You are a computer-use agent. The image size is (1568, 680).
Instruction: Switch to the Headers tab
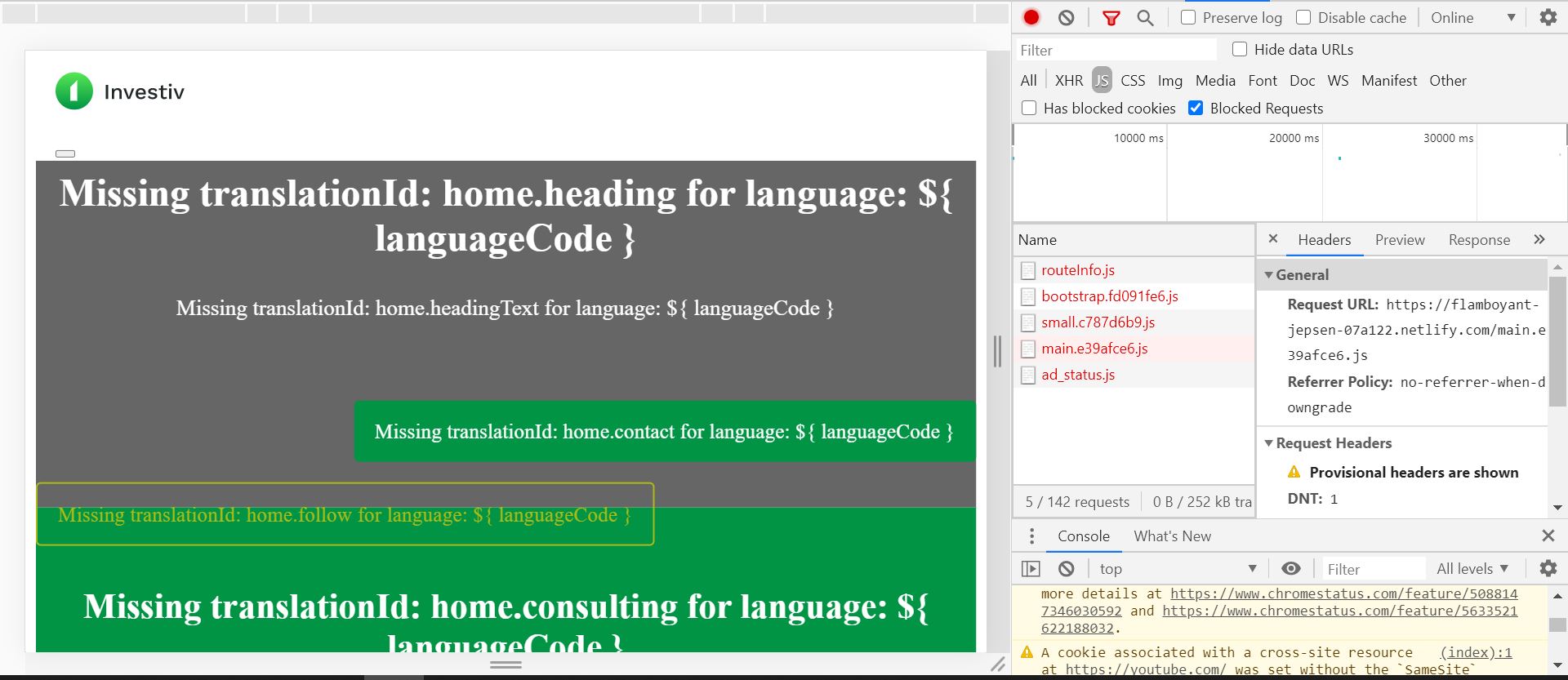(1325, 239)
